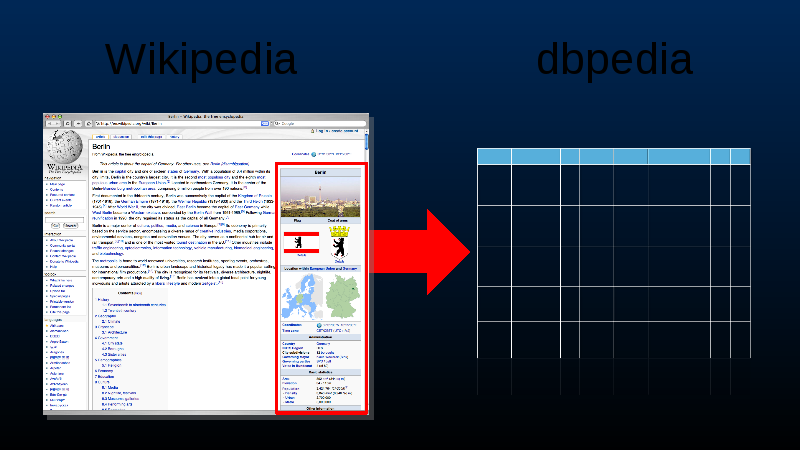The width and height of the screenshot is (800, 450).
Task: Click the large Wikipedia slide title
Action: point(201,59)
